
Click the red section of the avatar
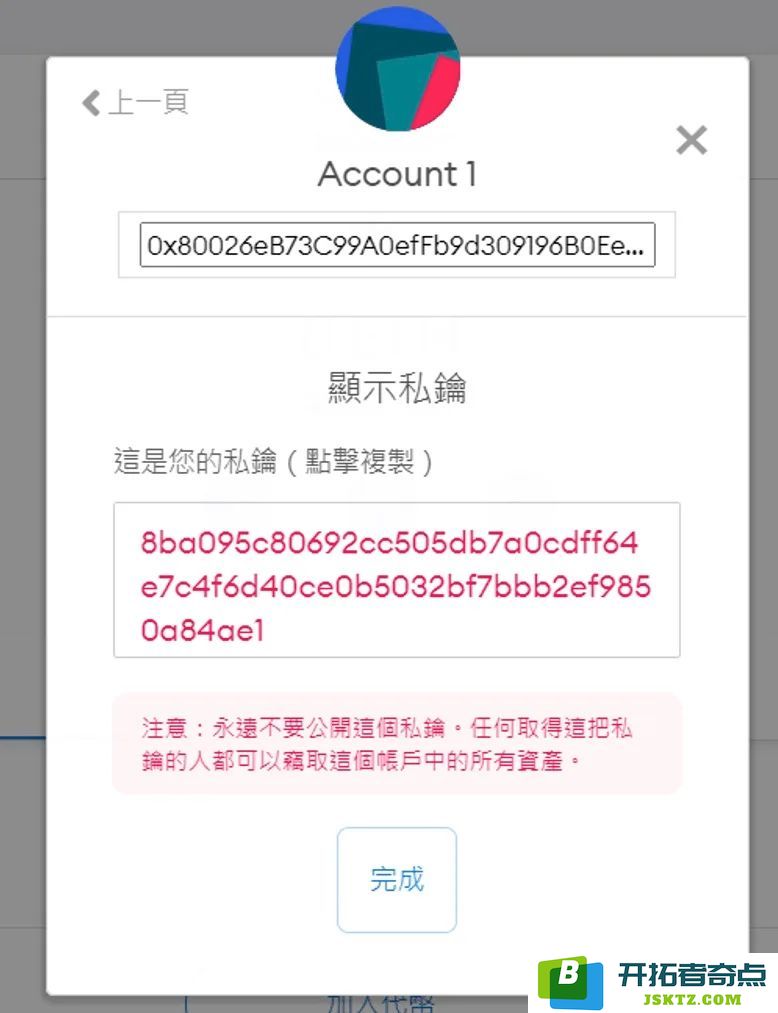432,90
